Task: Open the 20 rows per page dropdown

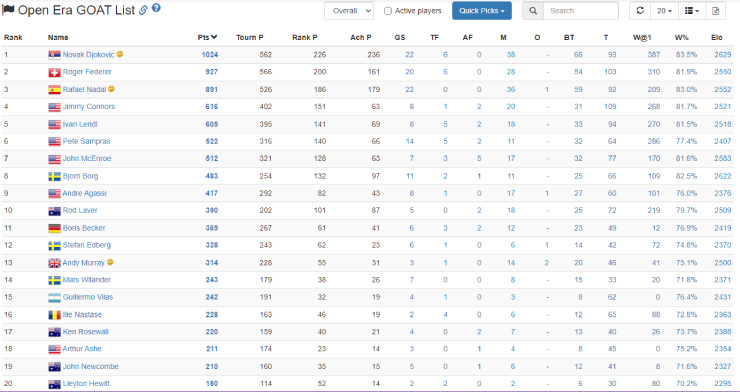Action: tap(664, 11)
